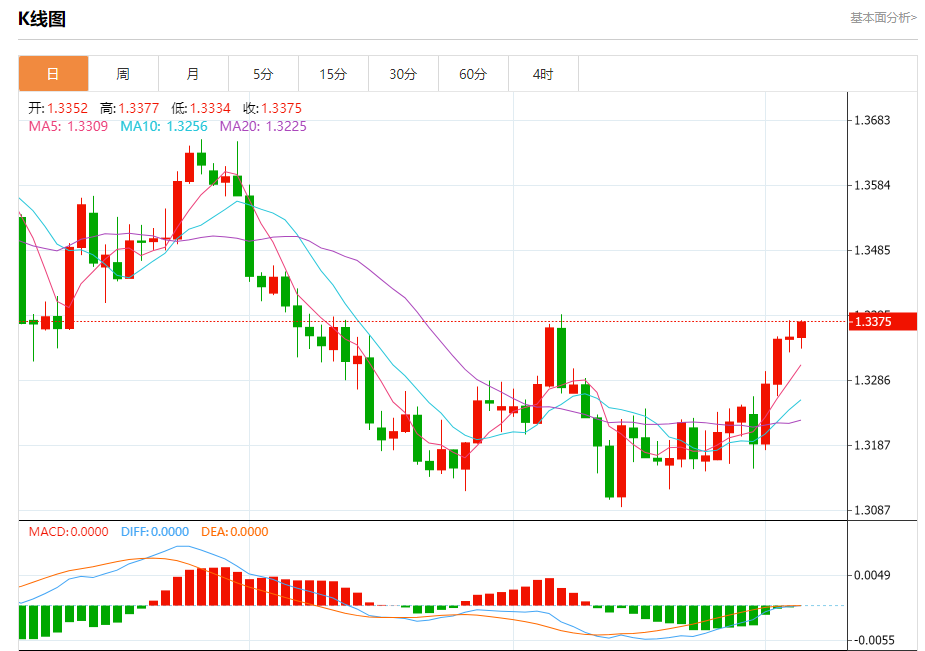
Task: Click the DIFF:0.0000 indicator label
Action: tap(155, 532)
